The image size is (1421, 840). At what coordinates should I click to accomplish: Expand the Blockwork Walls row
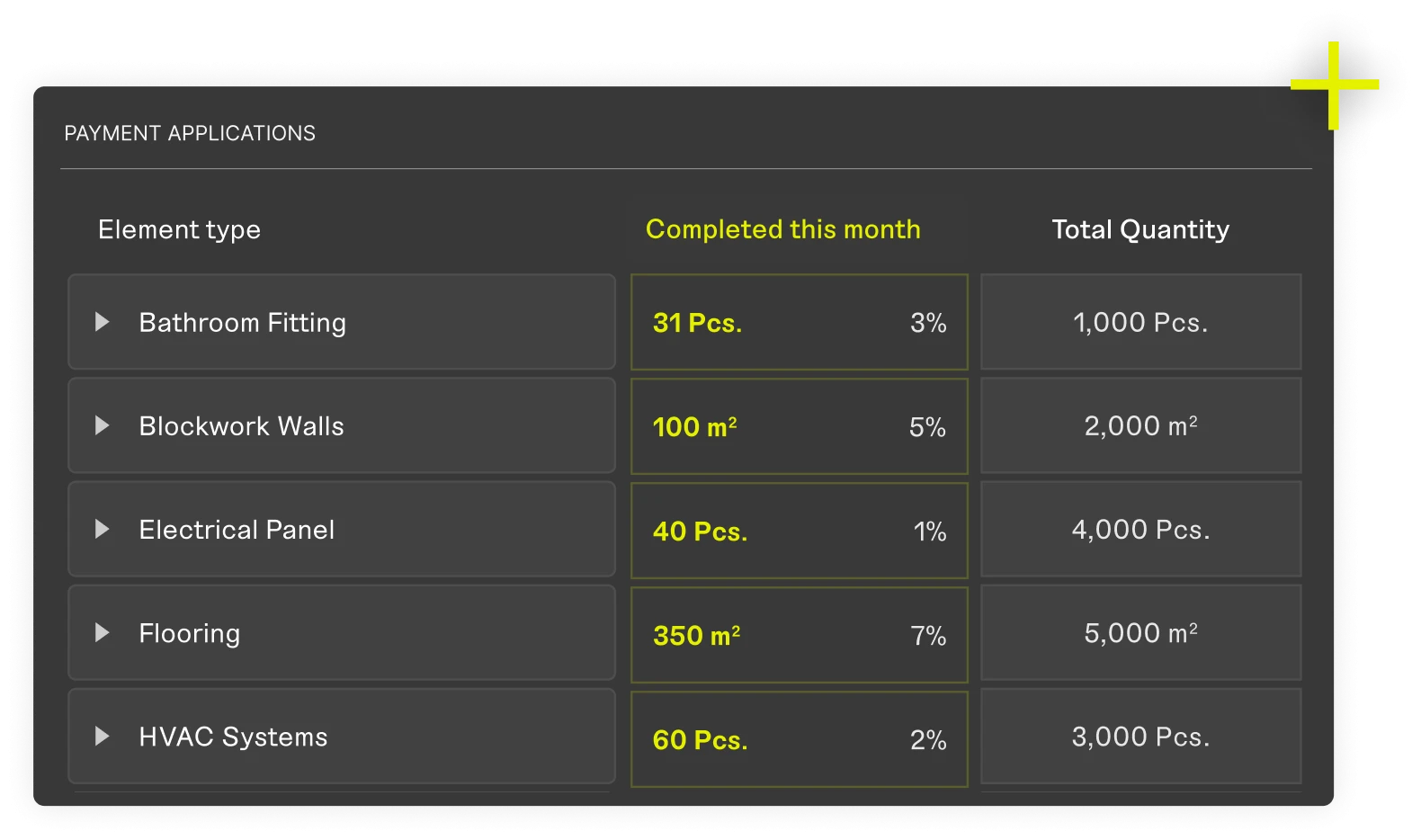coord(103,425)
